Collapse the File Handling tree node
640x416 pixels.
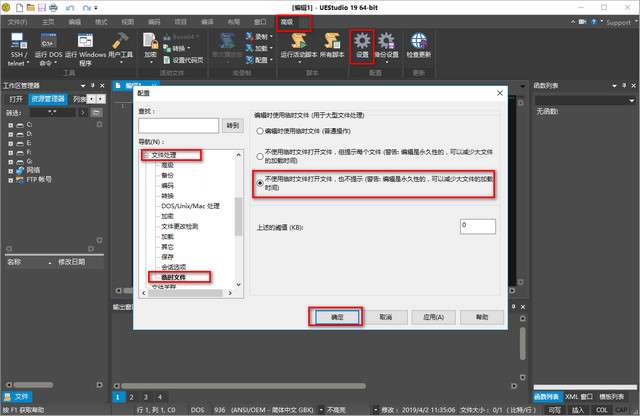point(146,155)
